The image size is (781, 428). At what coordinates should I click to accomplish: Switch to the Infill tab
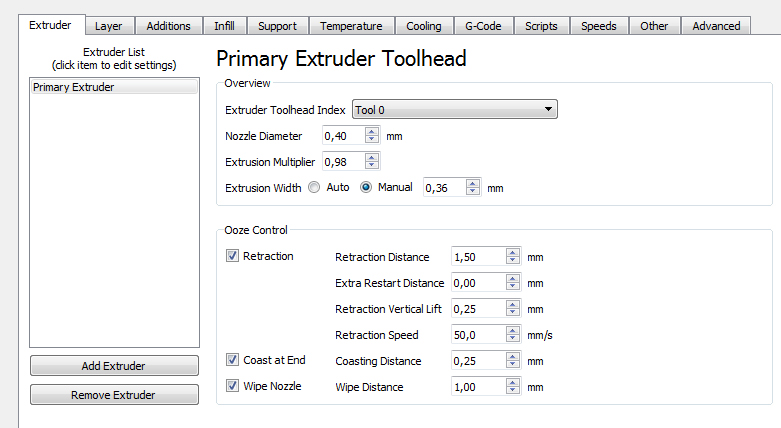click(225, 26)
